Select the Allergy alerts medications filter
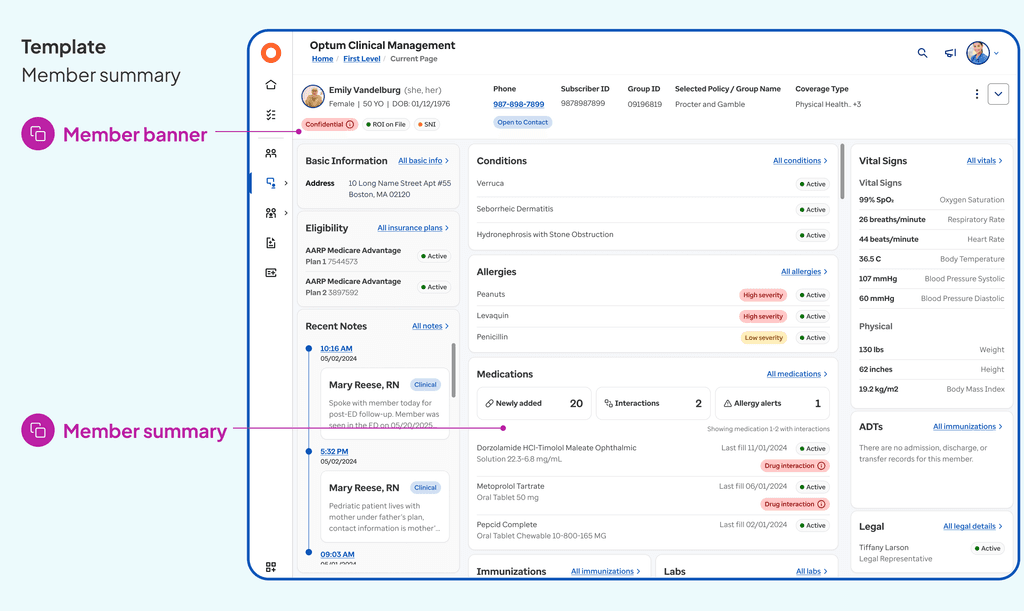Viewport: 1024px width, 611px height. point(773,403)
